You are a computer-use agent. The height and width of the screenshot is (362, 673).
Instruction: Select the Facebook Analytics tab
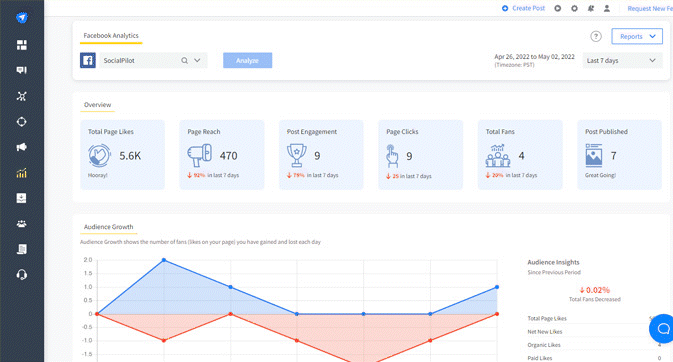111,36
